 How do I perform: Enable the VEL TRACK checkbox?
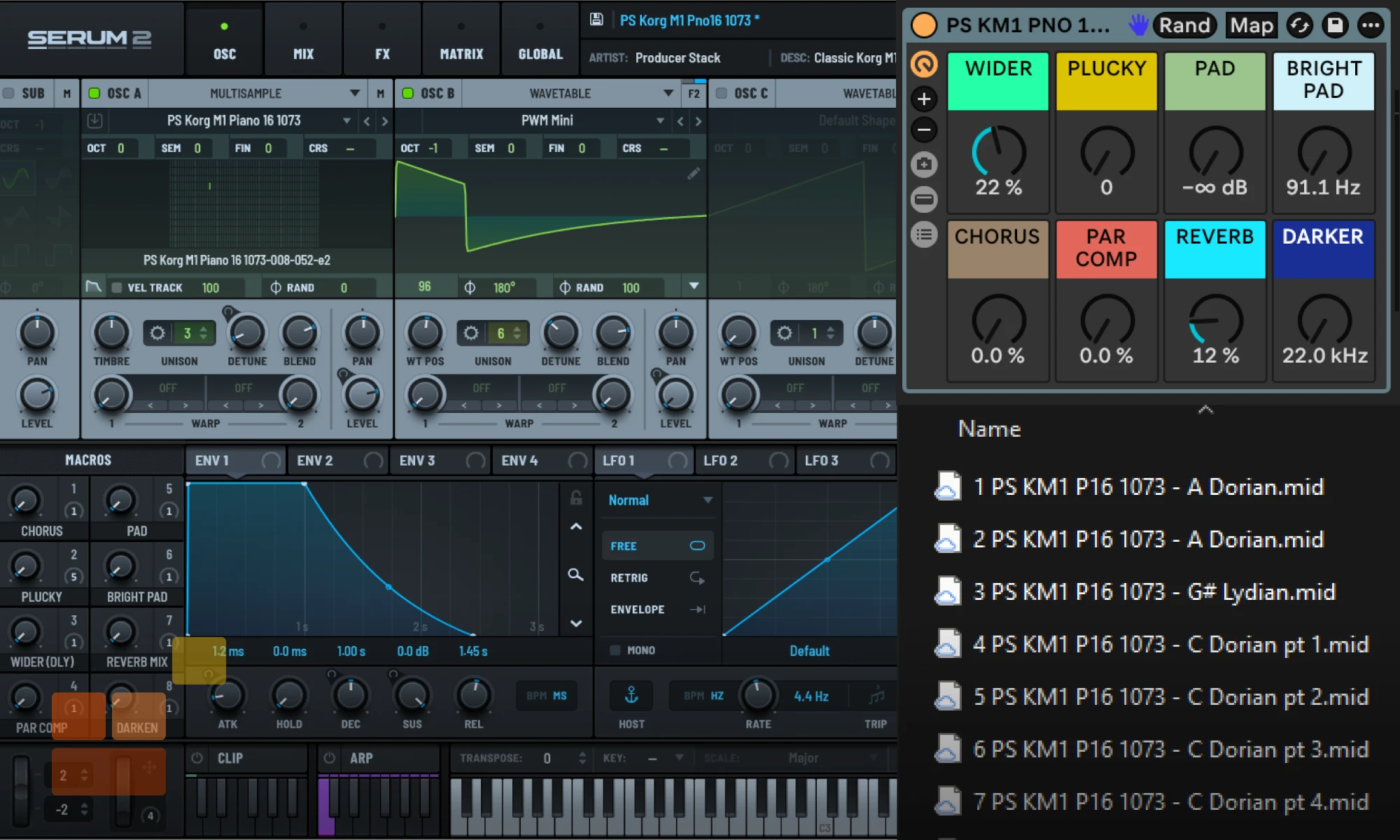pyautogui.click(x=117, y=288)
